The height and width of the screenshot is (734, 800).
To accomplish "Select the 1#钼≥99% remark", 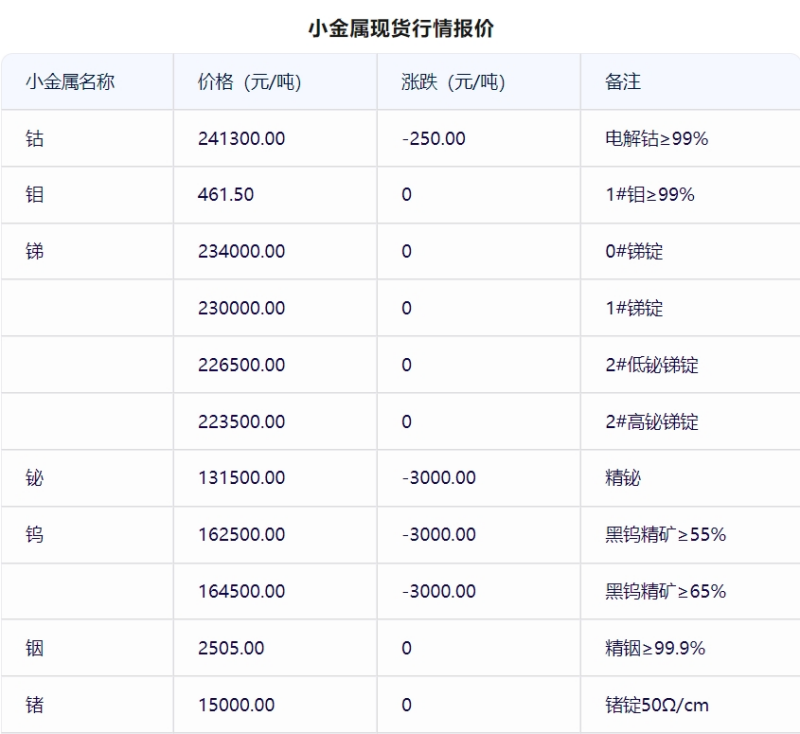I will [x=650, y=194].
